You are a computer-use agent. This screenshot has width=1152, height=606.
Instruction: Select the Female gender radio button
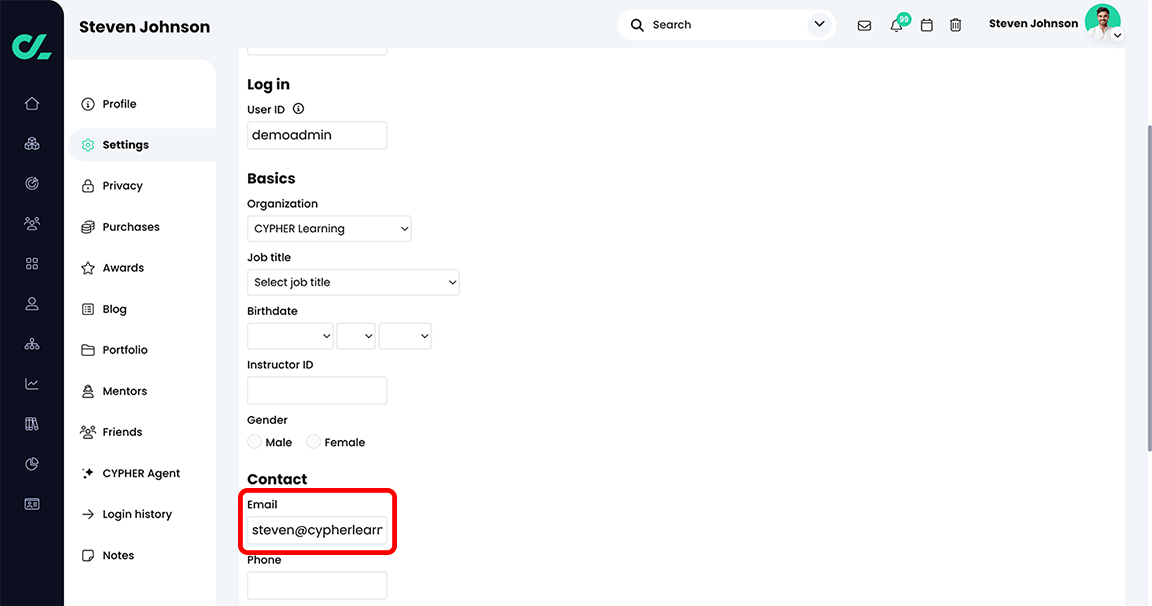[313, 441]
